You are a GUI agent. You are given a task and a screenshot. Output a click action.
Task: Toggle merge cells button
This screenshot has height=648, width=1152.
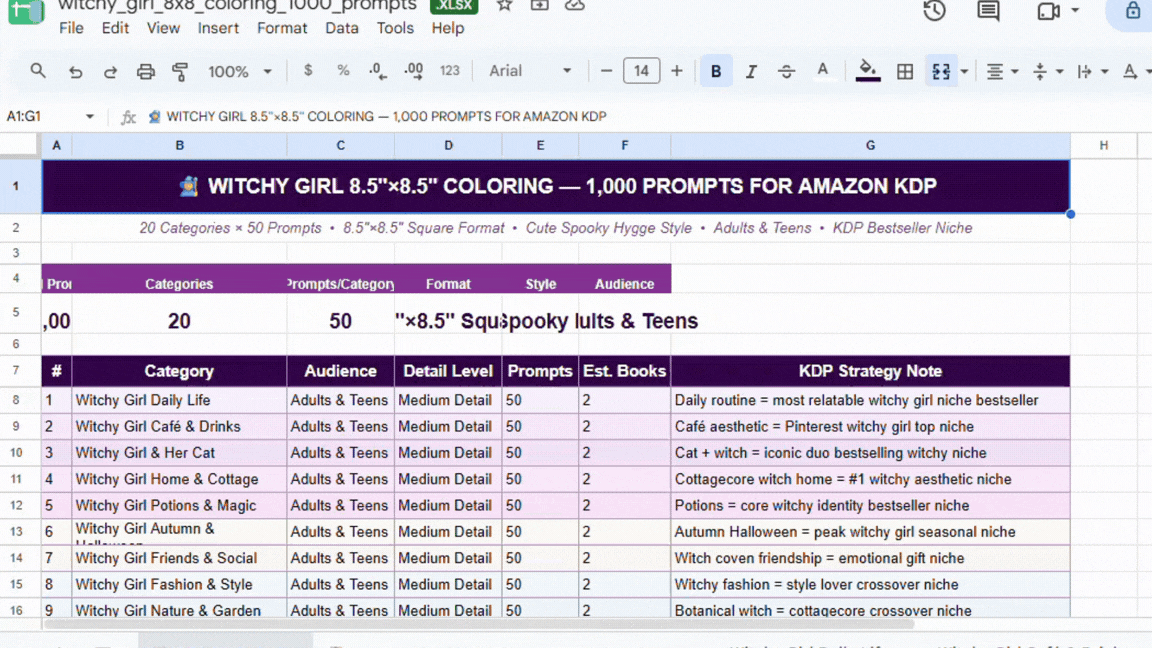coord(941,71)
